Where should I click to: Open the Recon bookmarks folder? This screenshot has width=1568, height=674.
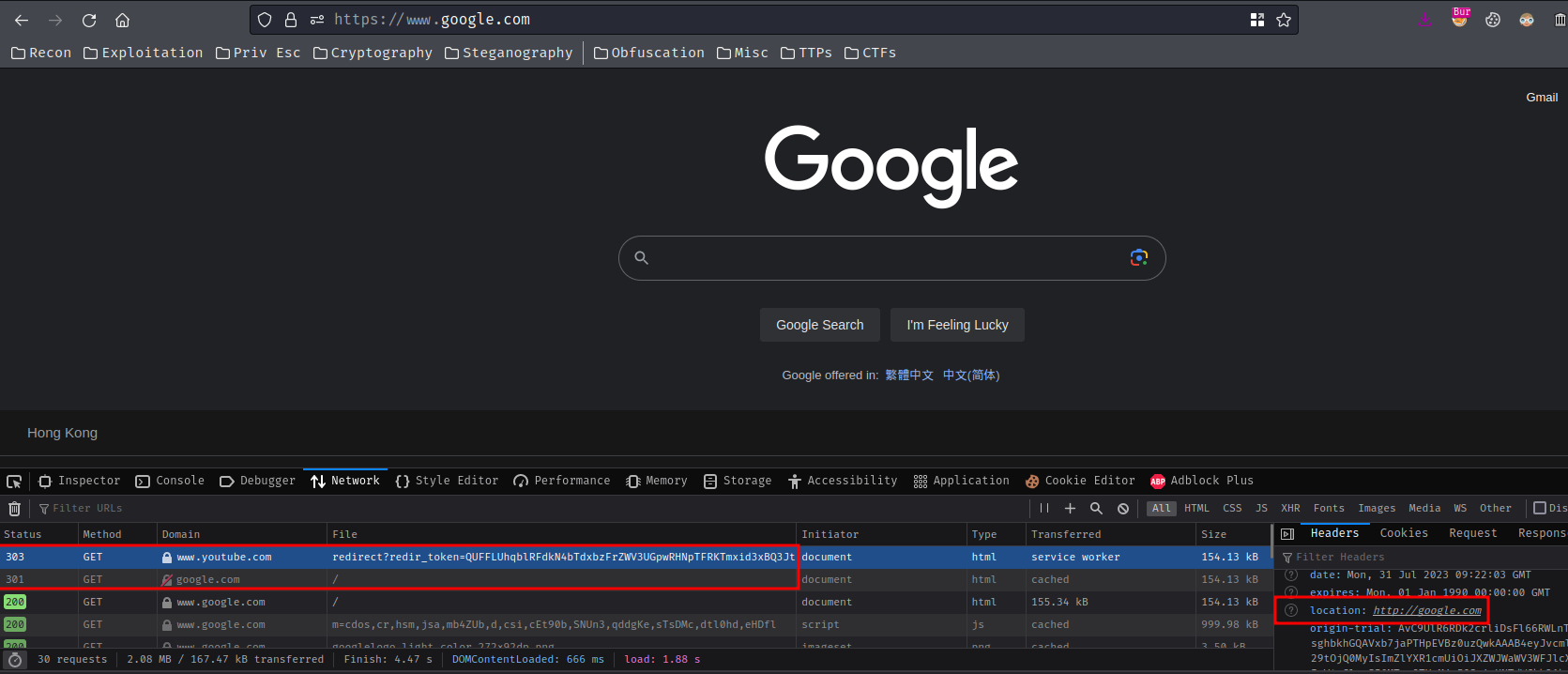coord(41,54)
